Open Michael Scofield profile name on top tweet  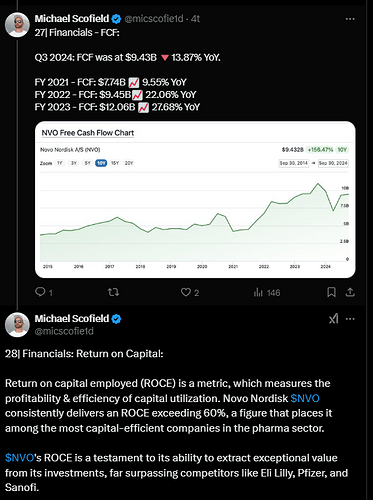click(72, 19)
